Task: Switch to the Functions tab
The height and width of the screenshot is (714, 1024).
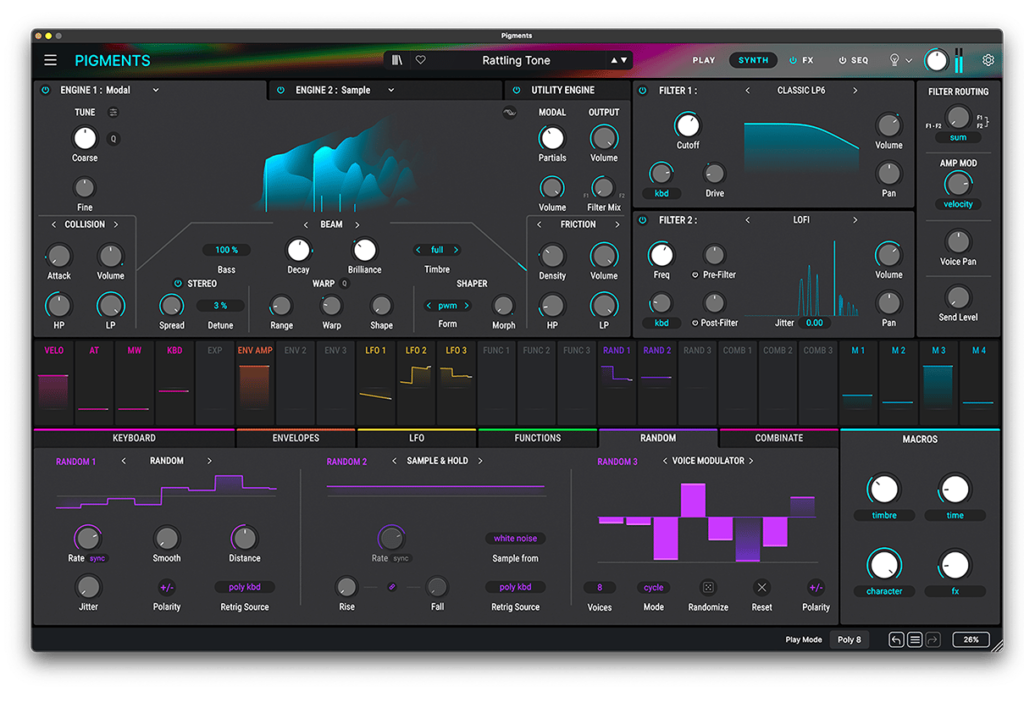Action: pos(537,438)
